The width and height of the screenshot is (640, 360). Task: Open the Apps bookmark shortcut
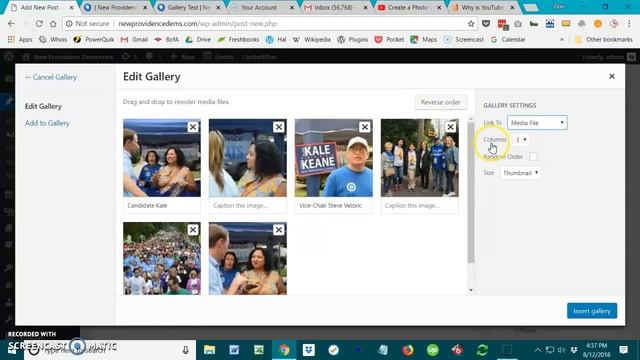pos(20,40)
